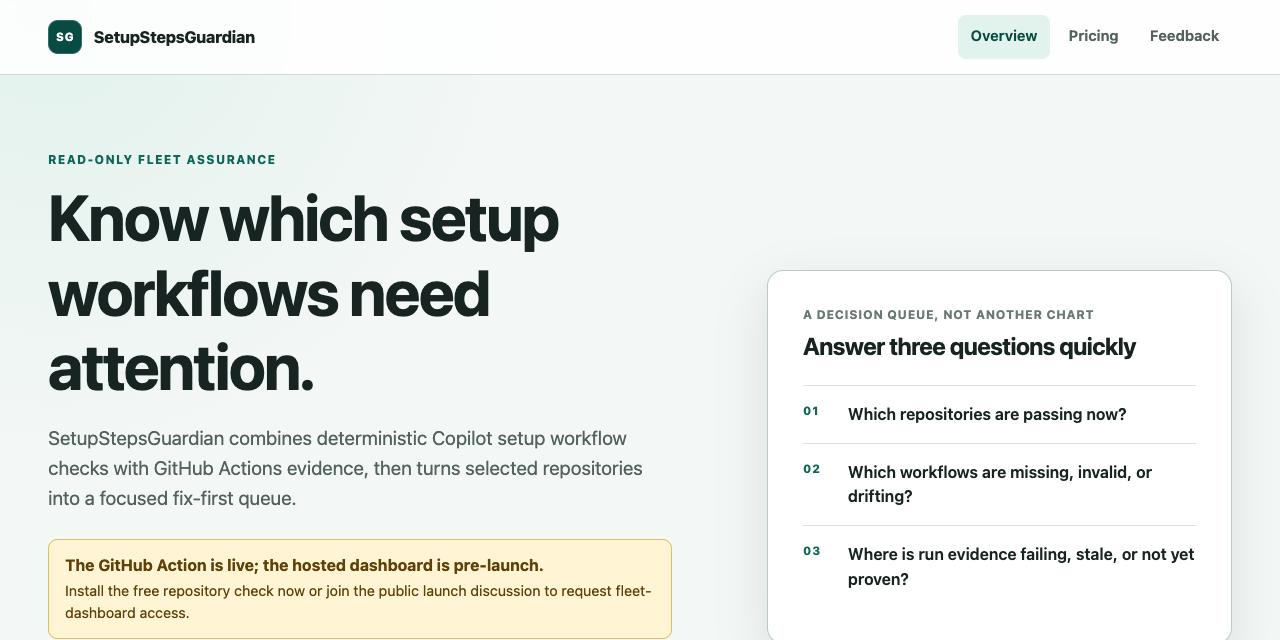Click the 'Answer three questions quickly' heading
The image size is (1280, 640).
click(x=969, y=347)
